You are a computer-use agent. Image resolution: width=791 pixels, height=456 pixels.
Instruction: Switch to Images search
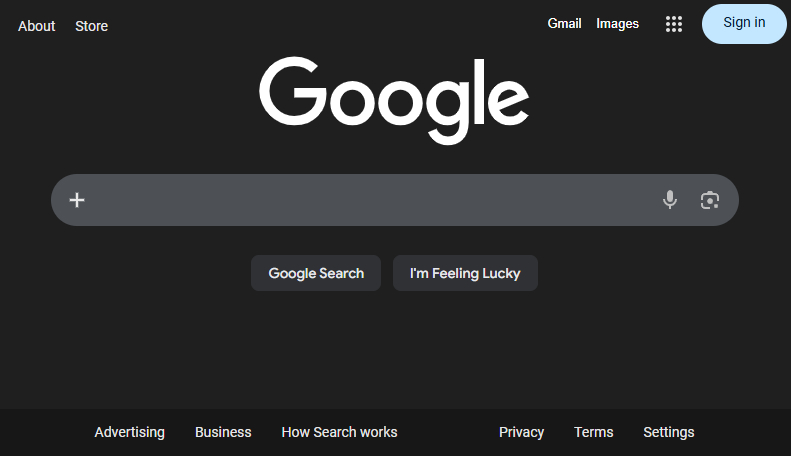[617, 24]
